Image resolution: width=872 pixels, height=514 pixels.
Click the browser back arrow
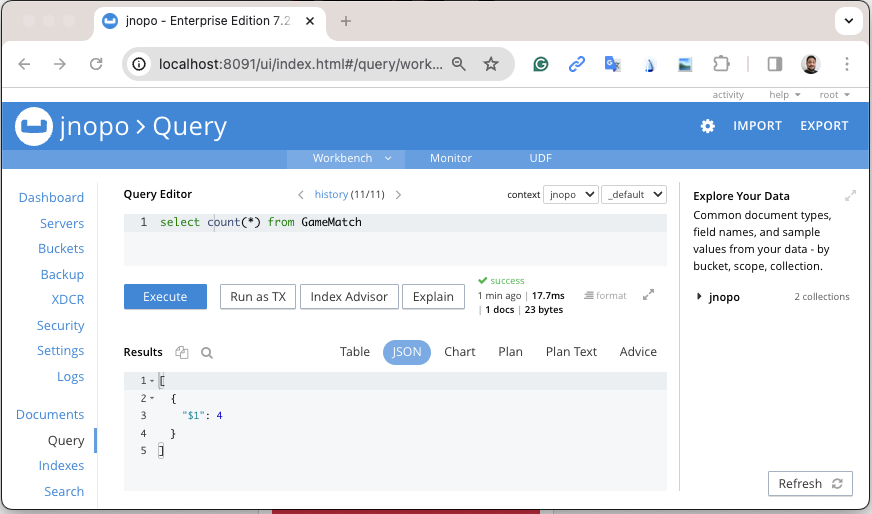[x=24, y=64]
